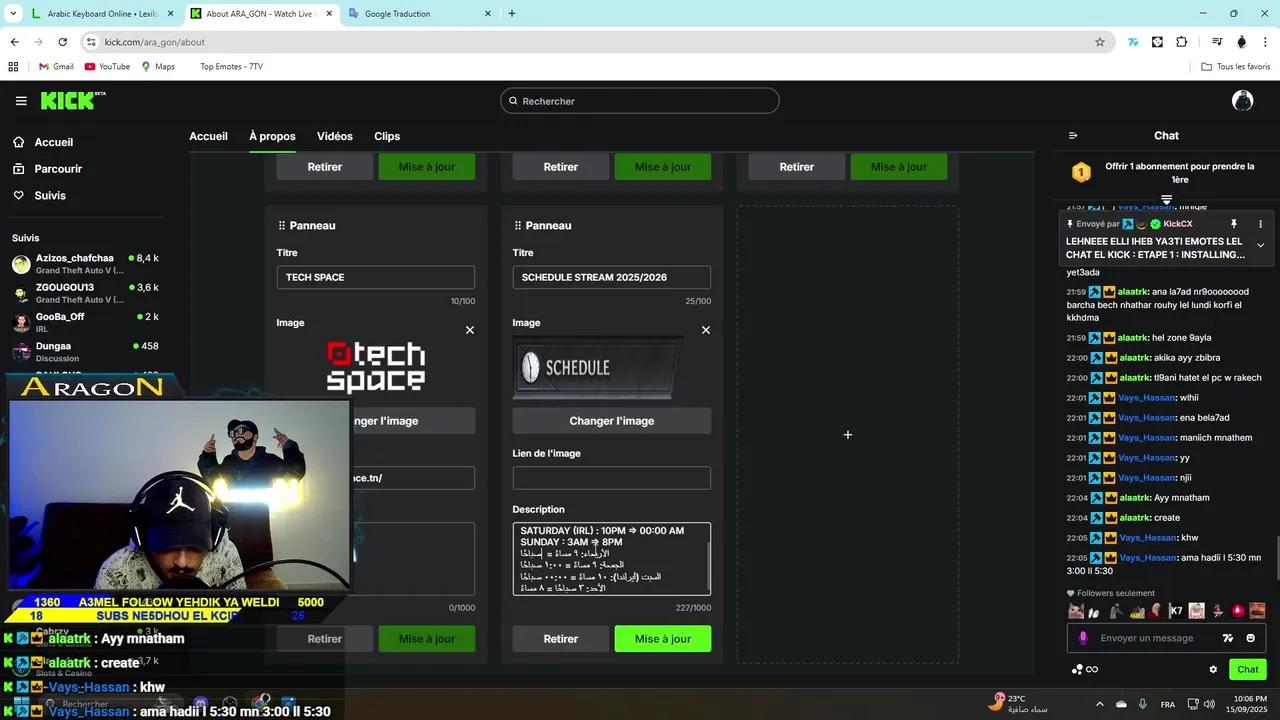The width and height of the screenshot is (1280, 720).
Task: Click Changer l'image under the SCHEDULE image
Action: (612, 421)
